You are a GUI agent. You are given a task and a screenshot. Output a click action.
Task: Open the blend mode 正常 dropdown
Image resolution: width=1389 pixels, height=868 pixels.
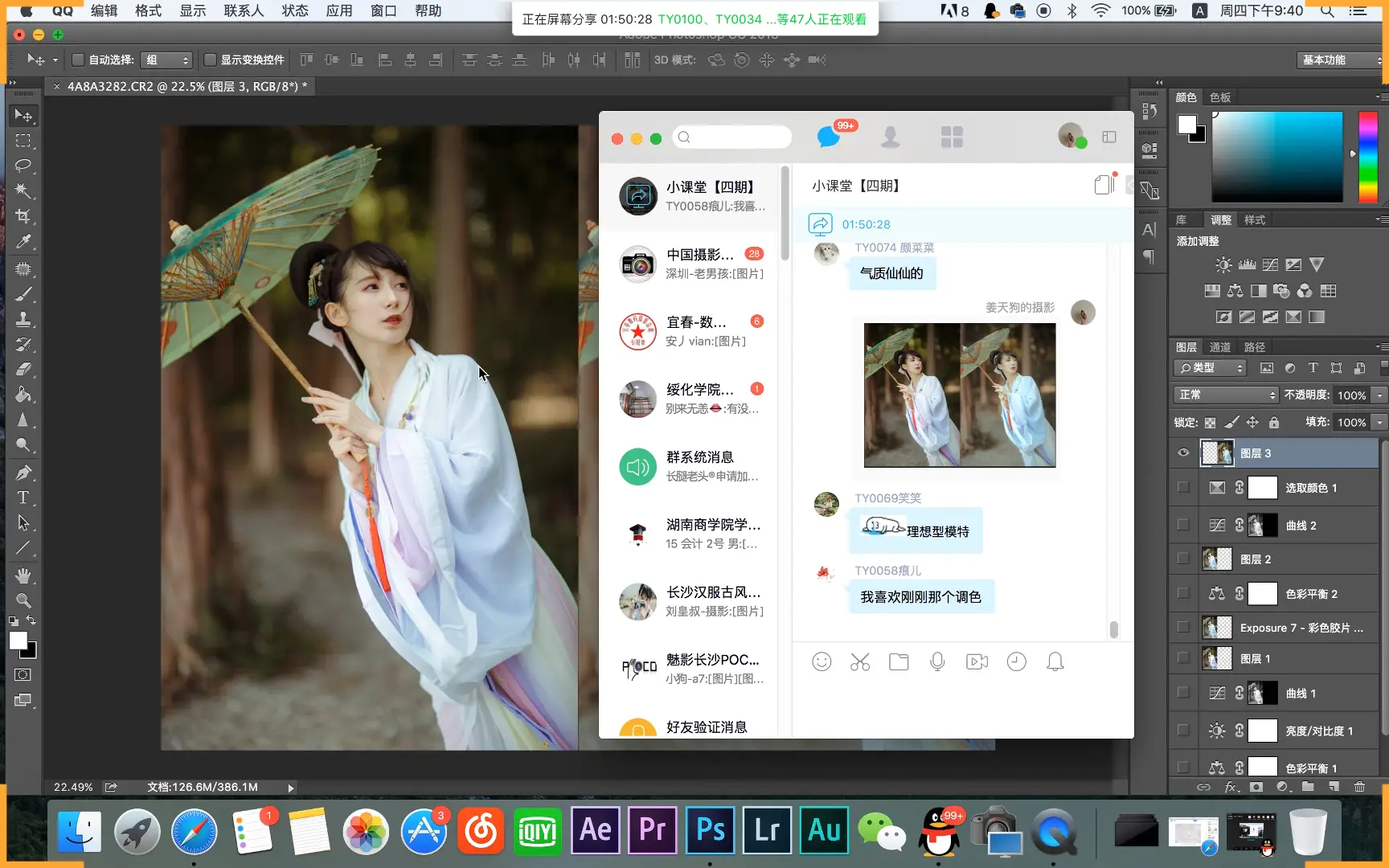pyautogui.click(x=1225, y=395)
